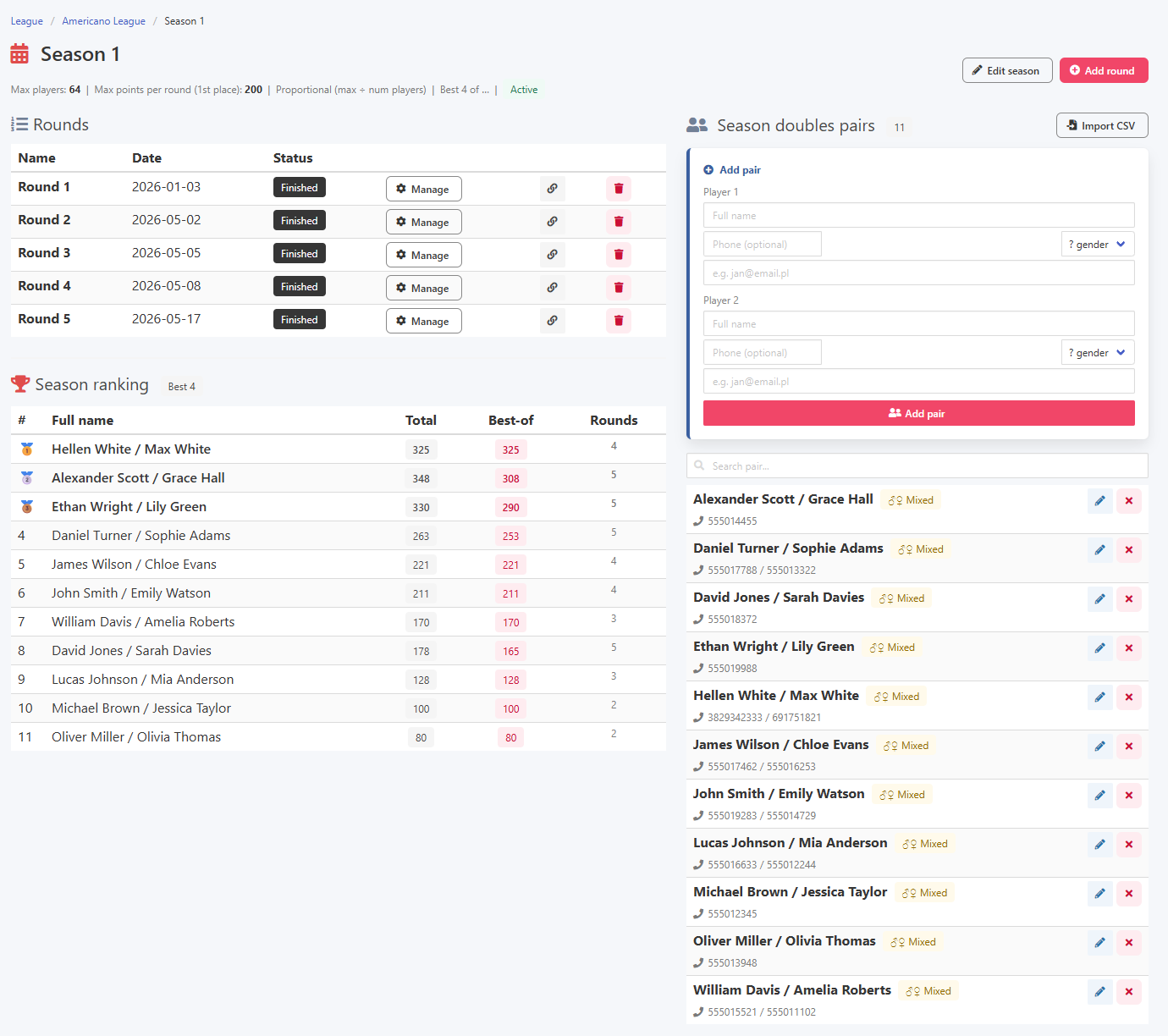Open the League breadcrumb link
The image size is (1168, 1036).
point(27,21)
